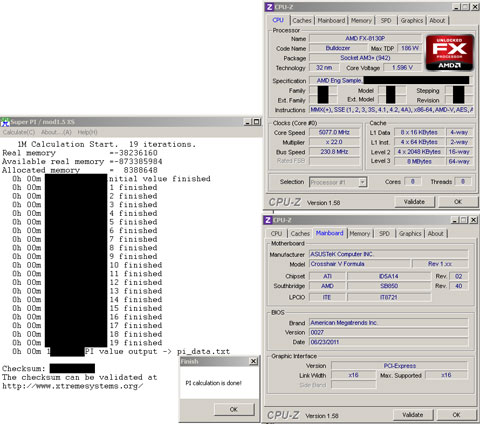Click OK in the bottom CPU-Z window
Viewport: 480px width, 424px height.
[456, 415]
